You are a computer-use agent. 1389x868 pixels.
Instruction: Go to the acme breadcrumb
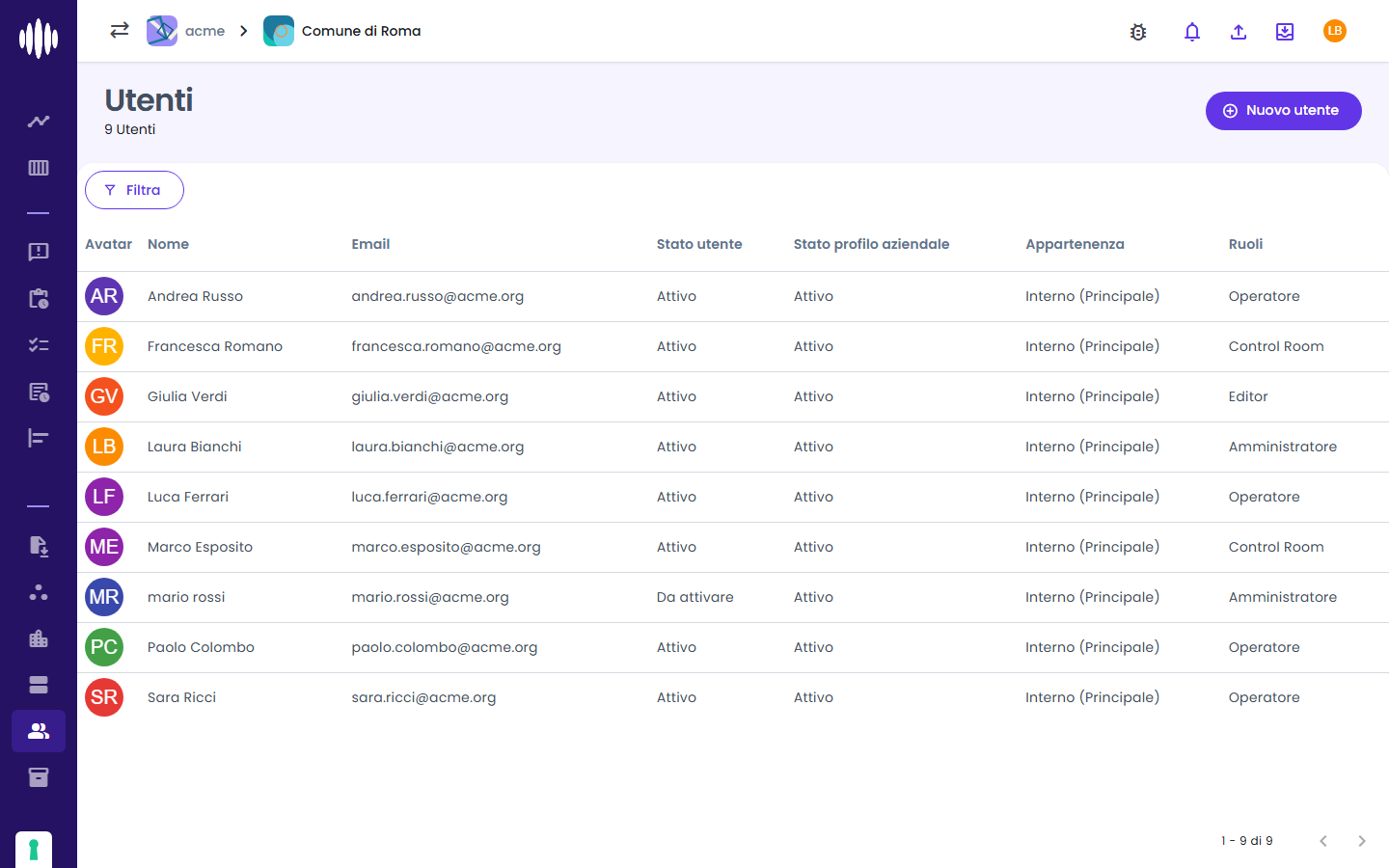coord(186,31)
